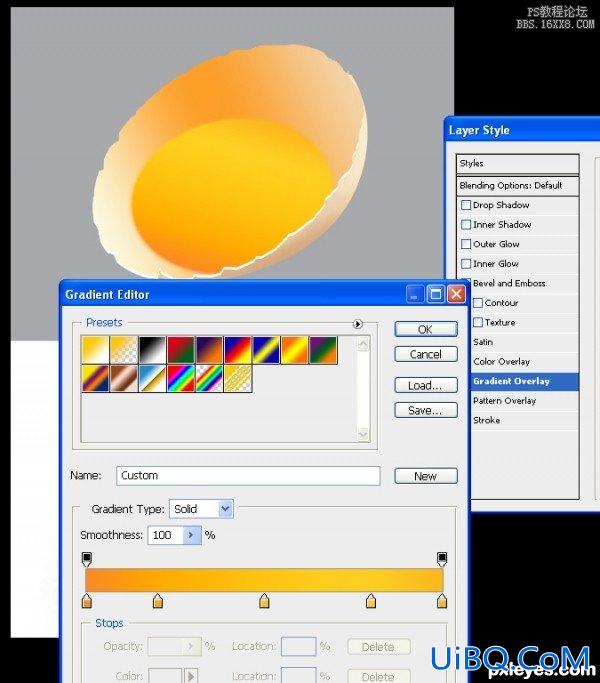Open the Presets flyout menu arrow
Screen dimensions: 600x683
coord(358,324)
